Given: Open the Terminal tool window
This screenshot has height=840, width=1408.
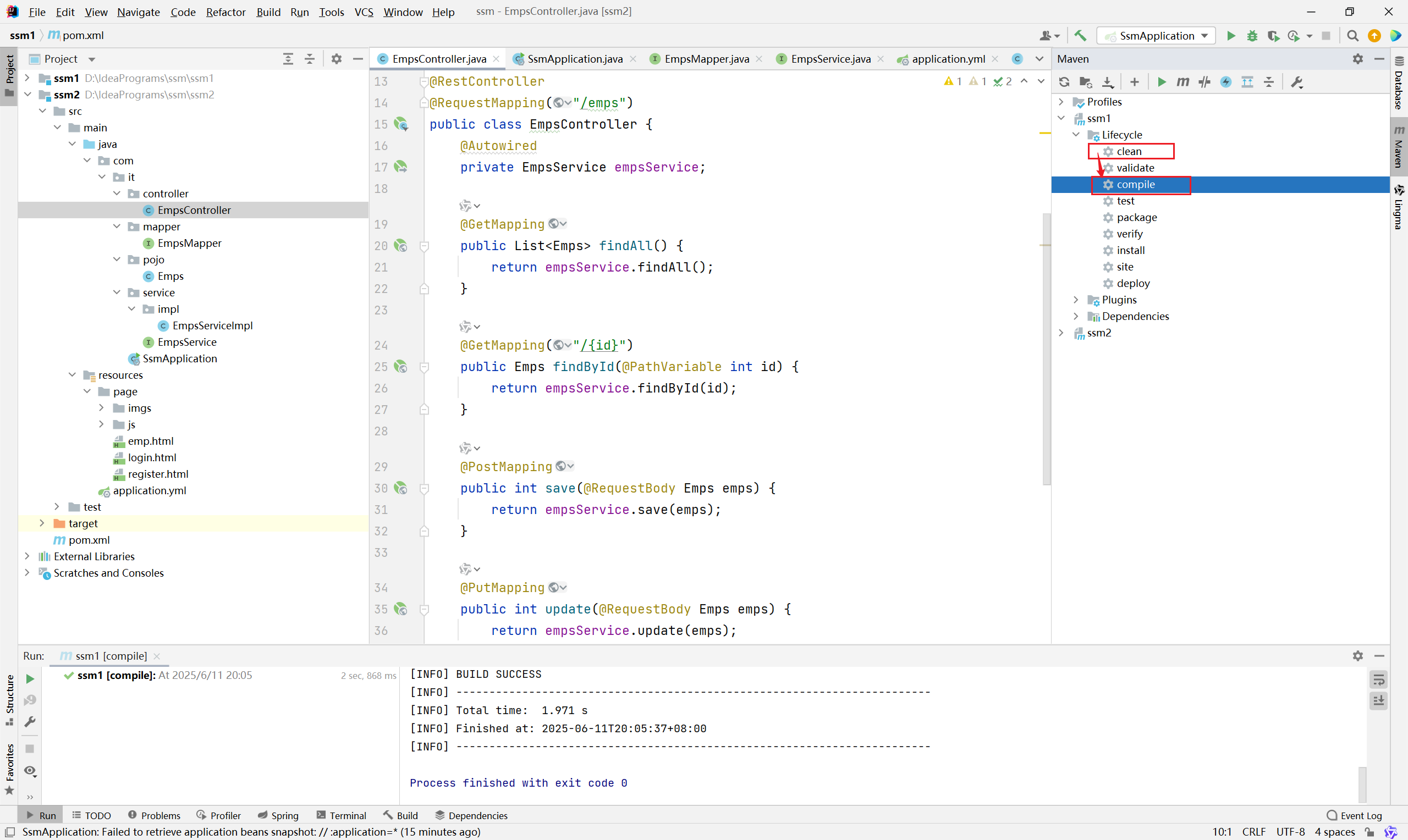Looking at the screenshot, I should (x=342, y=815).
